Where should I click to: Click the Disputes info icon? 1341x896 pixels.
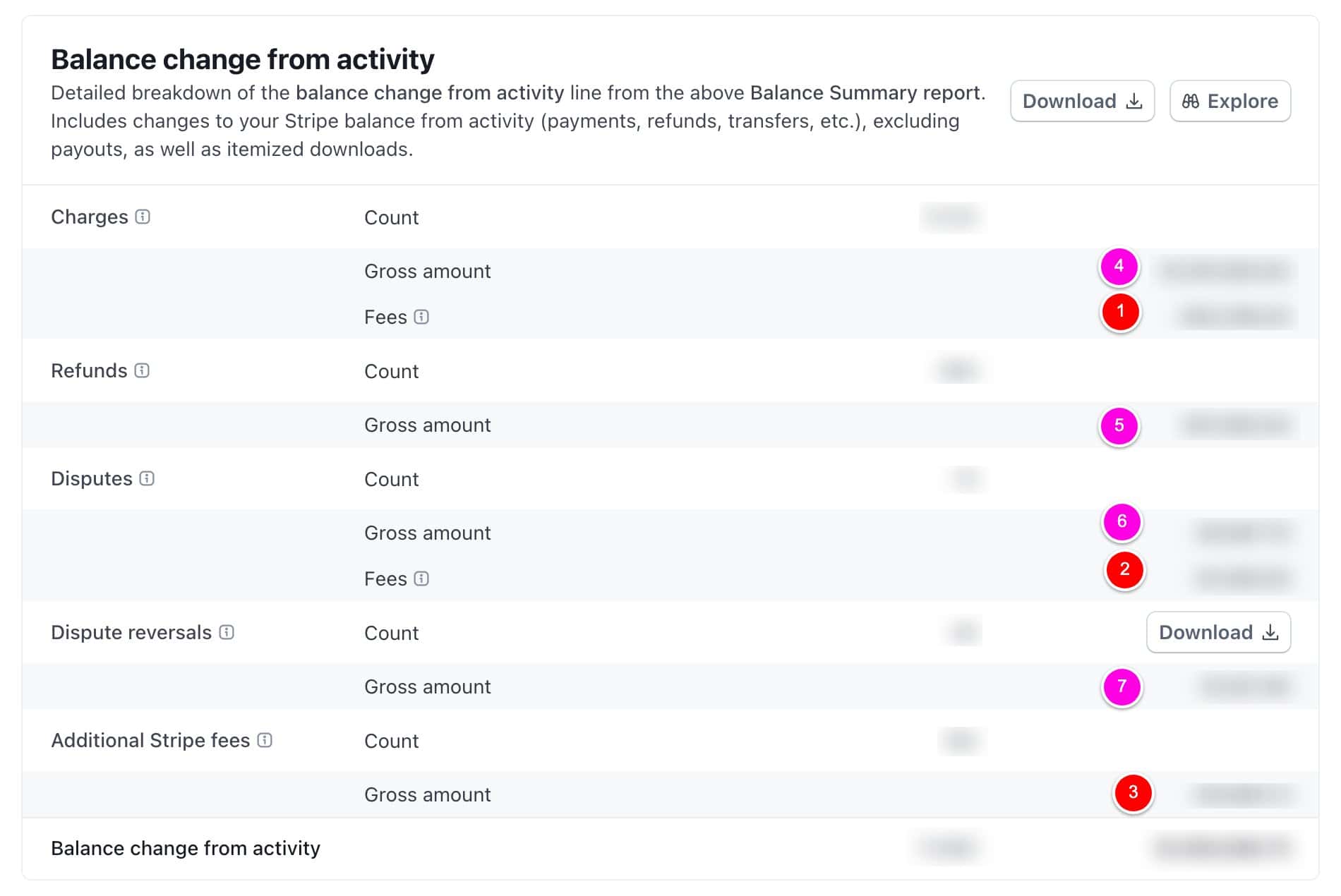pos(147,478)
